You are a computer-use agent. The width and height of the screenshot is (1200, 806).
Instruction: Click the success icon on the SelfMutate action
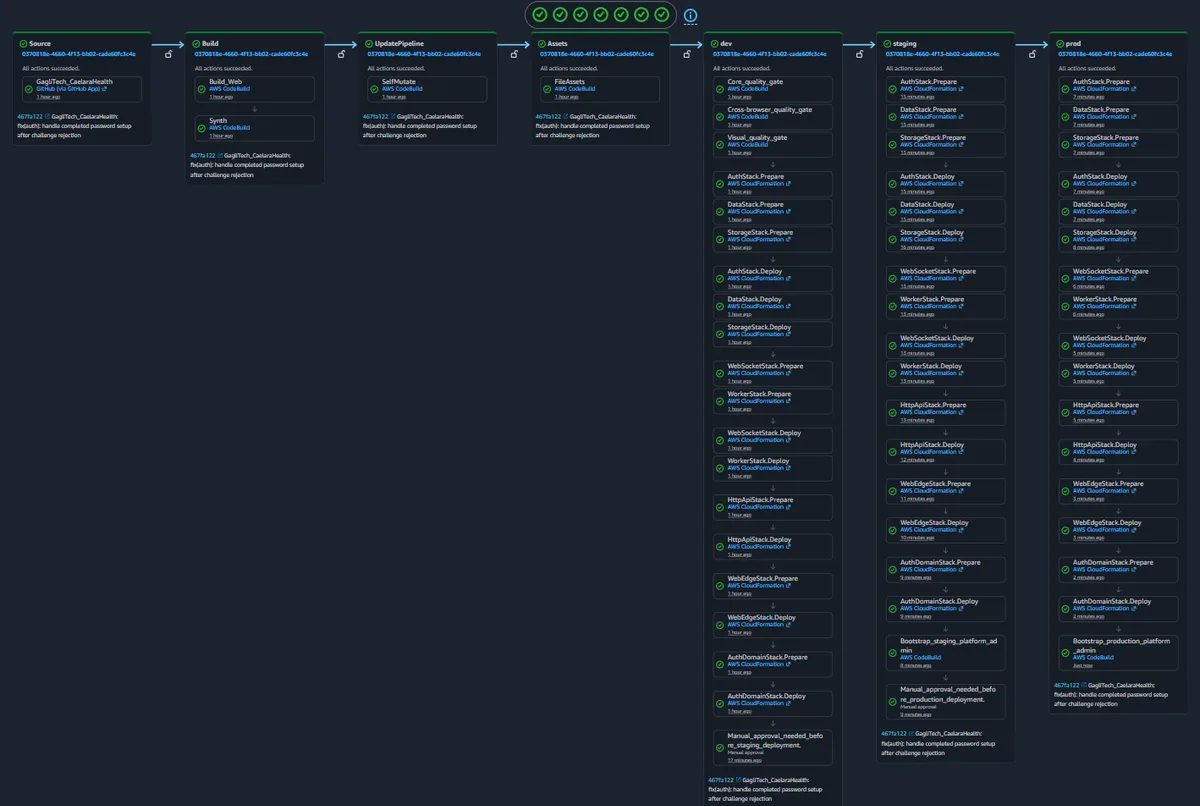pos(373,89)
